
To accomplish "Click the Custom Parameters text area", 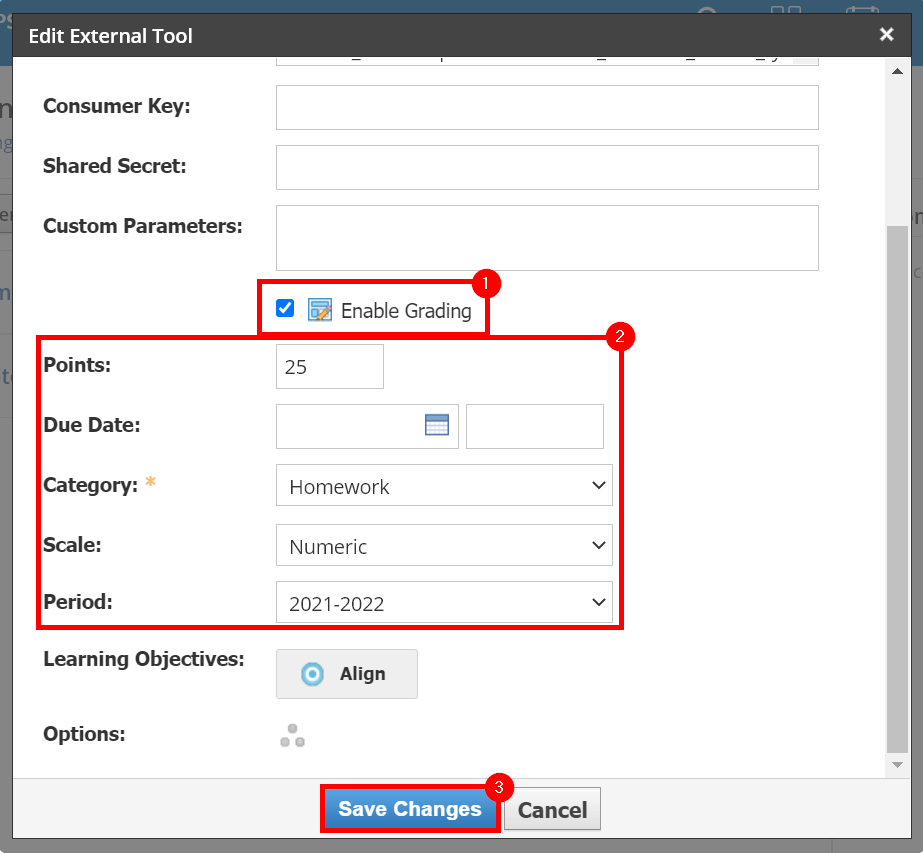I will 547,237.
